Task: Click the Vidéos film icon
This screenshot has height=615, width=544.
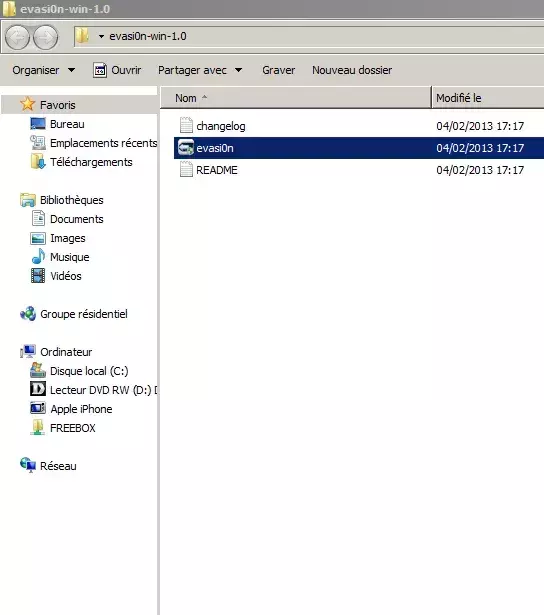Action: (38, 275)
